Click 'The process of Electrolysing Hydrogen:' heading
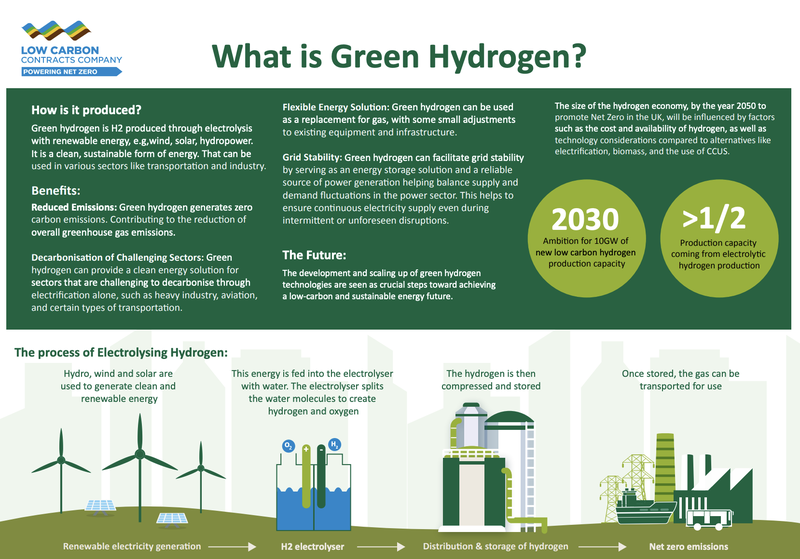Viewport: 800px width, 559px height. (121, 352)
